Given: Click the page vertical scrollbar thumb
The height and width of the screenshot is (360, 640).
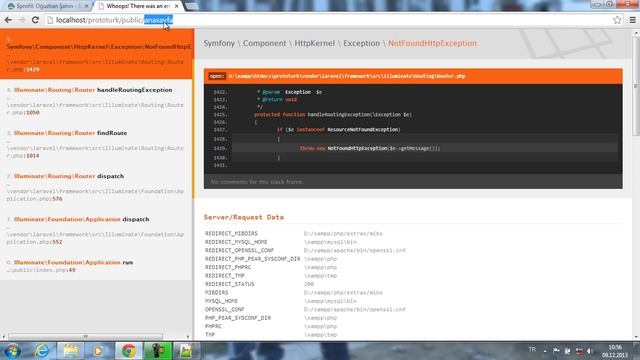Looking at the screenshot, I should click(636, 87).
